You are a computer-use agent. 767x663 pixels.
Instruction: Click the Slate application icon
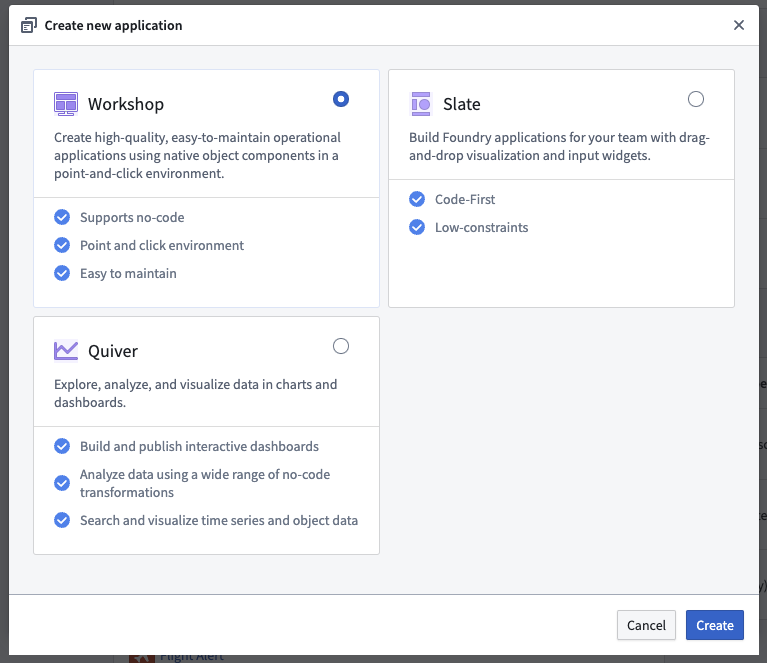point(421,104)
